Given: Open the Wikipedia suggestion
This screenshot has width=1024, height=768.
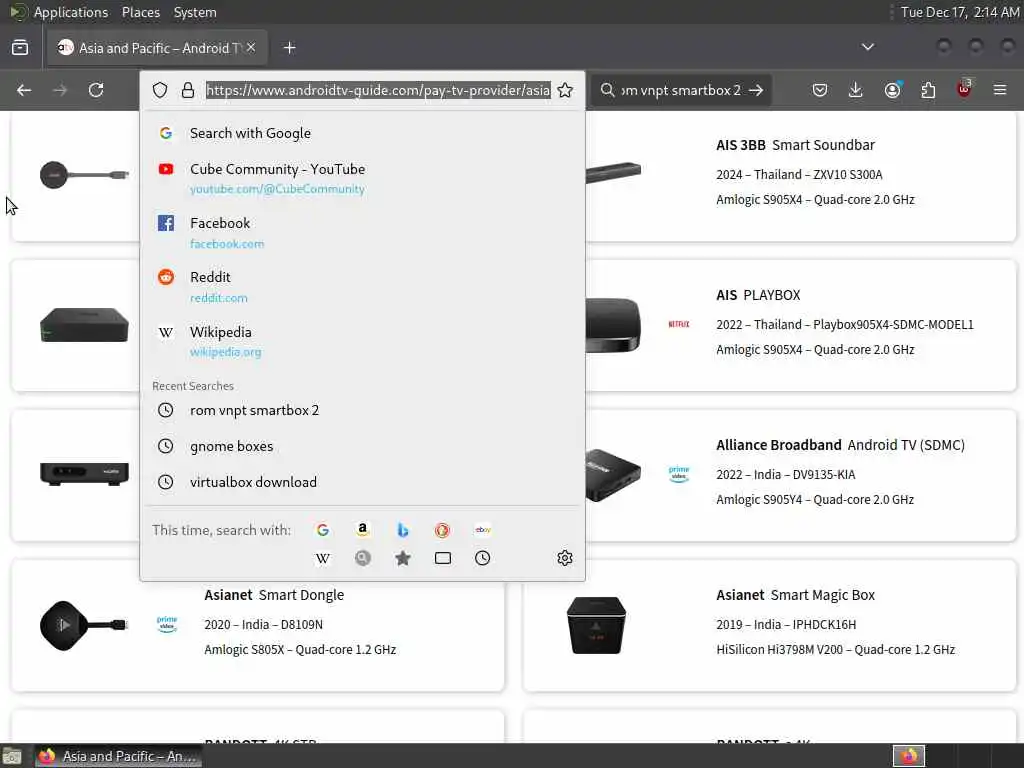Looking at the screenshot, I should pos(362,342).
